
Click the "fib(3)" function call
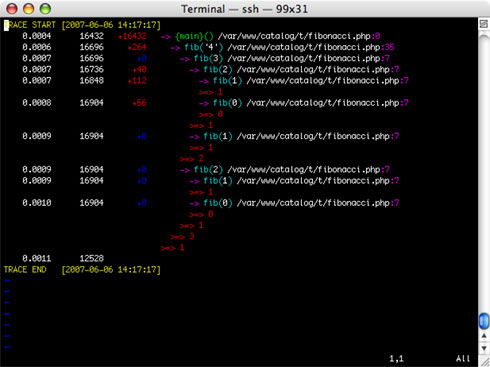[208, 58]
